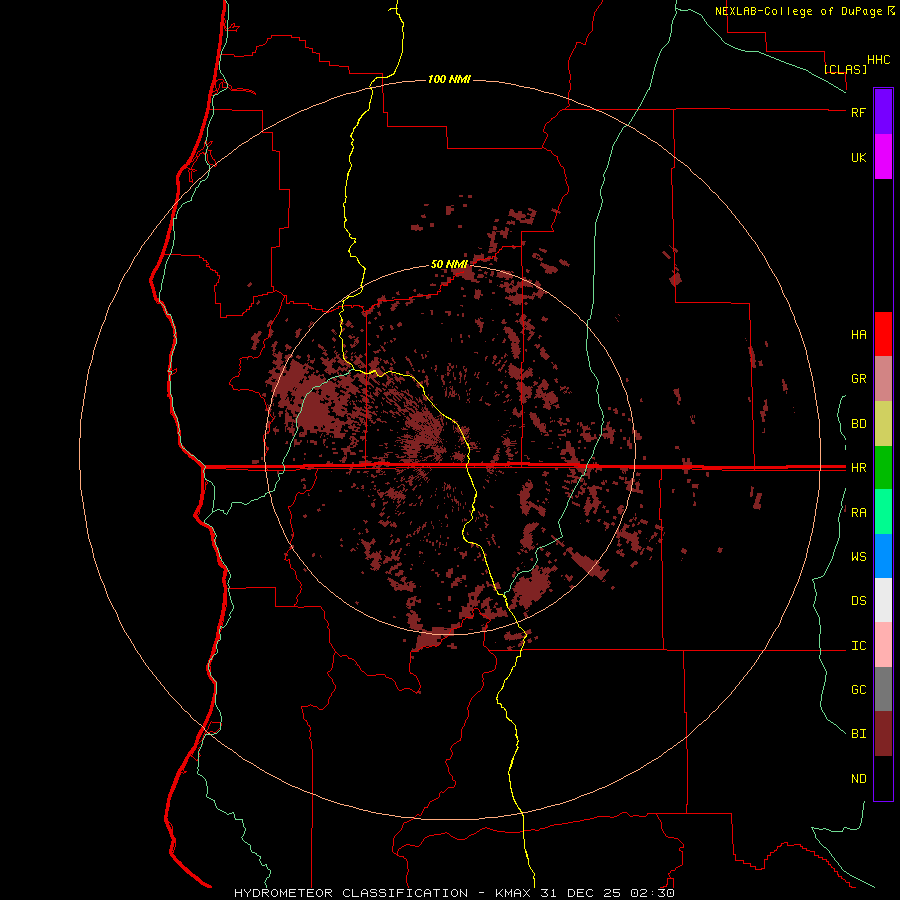Click the "DS" legend label

point(858,601)
